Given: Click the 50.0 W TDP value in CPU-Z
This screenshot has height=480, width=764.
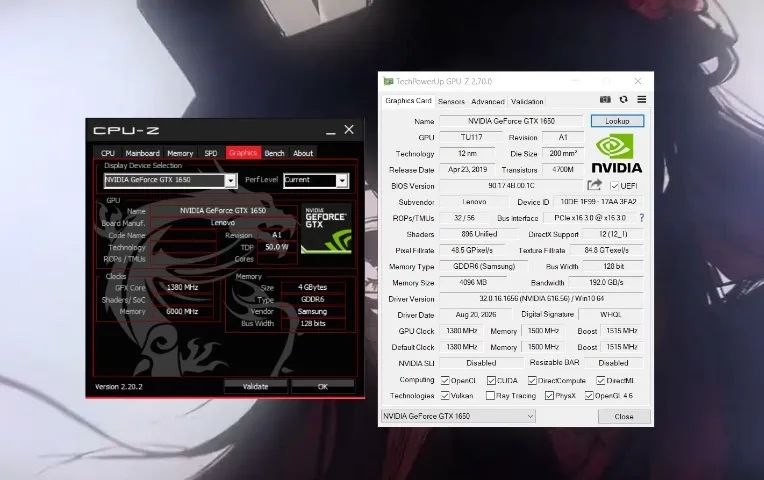Looking at the screenshot, I should point(277,247).
